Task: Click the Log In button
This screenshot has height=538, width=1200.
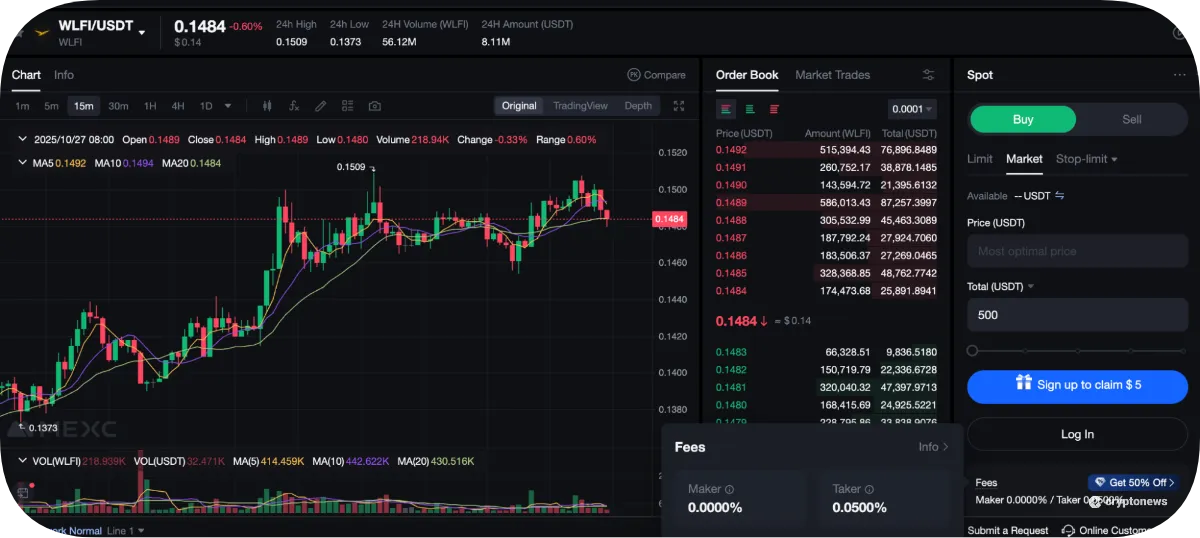Action: coord(1077,434)
